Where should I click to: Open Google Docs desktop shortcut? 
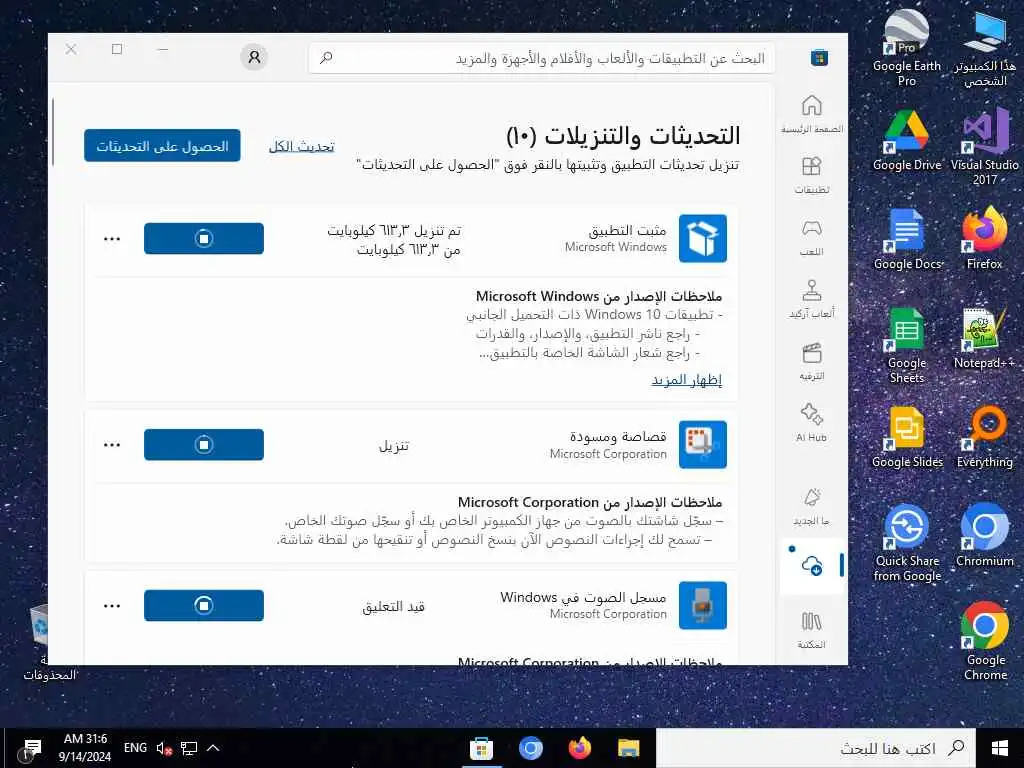[x=906, y=240]
